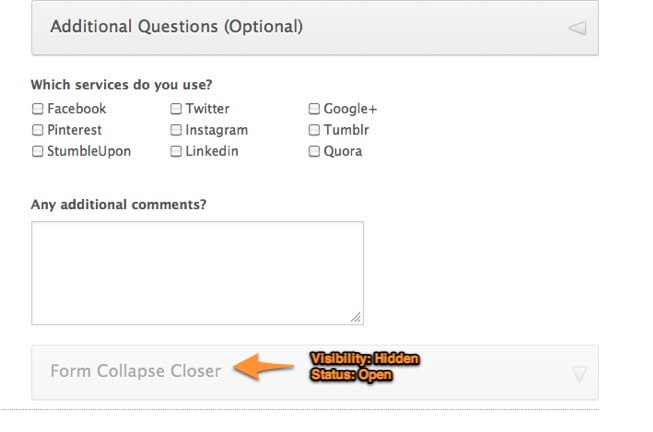653x432 pixels.
Task: Tick the Google+ checkbox
Action: (x=314, y=109)
